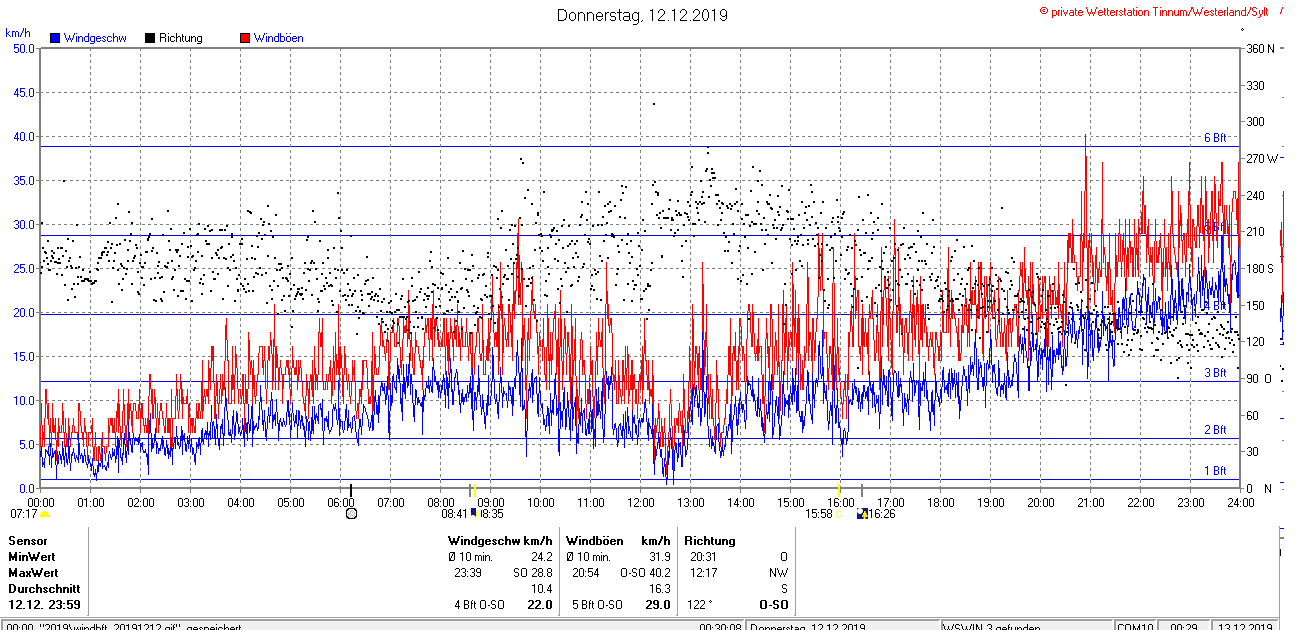Click the pale sun icon after 15:58
The height and width of the screenshot is (630, 1310).
click(x=841, y=514)
